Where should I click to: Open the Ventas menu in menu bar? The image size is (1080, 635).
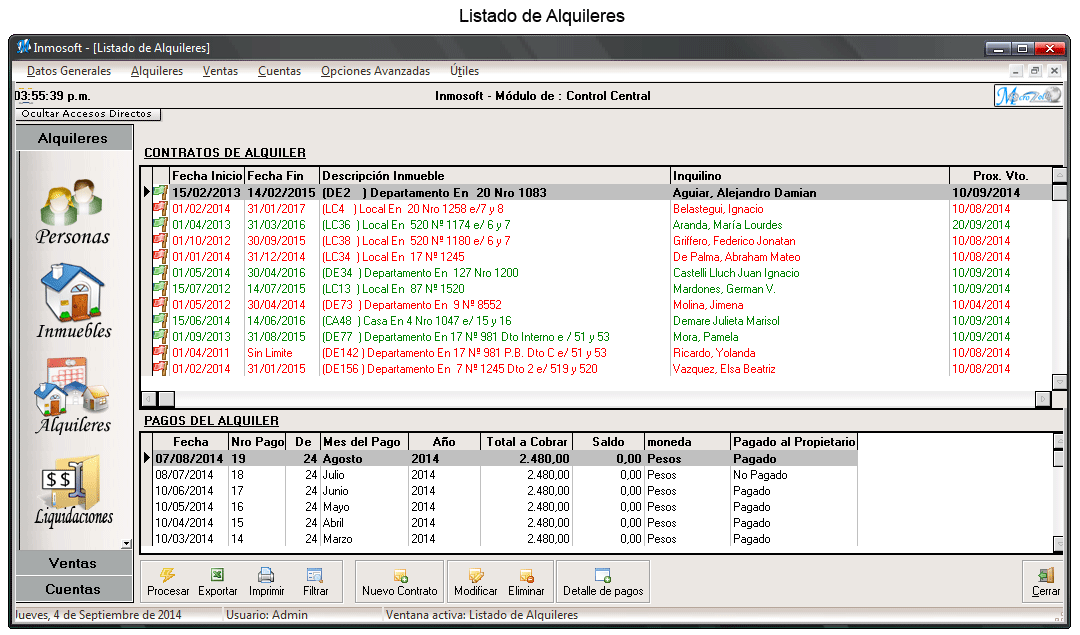pyautogui.click(x=220, y=71)
